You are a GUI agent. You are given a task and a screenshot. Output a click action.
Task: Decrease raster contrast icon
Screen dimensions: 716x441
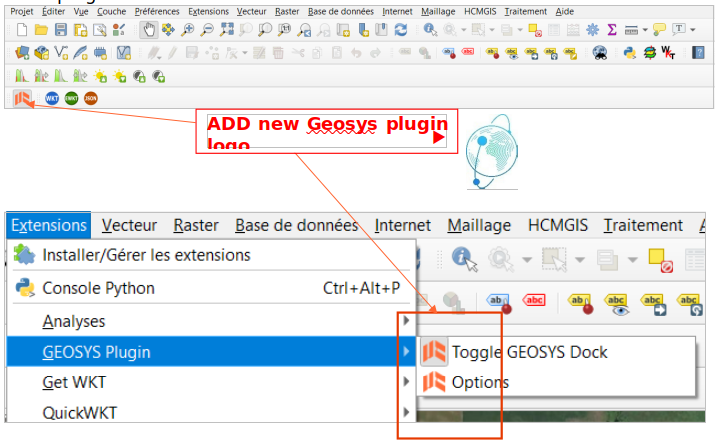coord(158,76)
